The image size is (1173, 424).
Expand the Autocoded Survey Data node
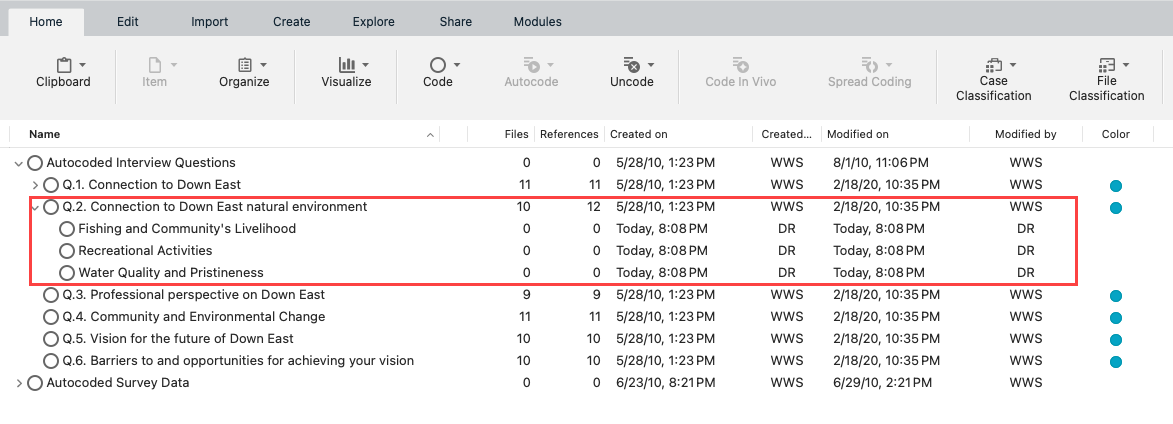[19, 383]
